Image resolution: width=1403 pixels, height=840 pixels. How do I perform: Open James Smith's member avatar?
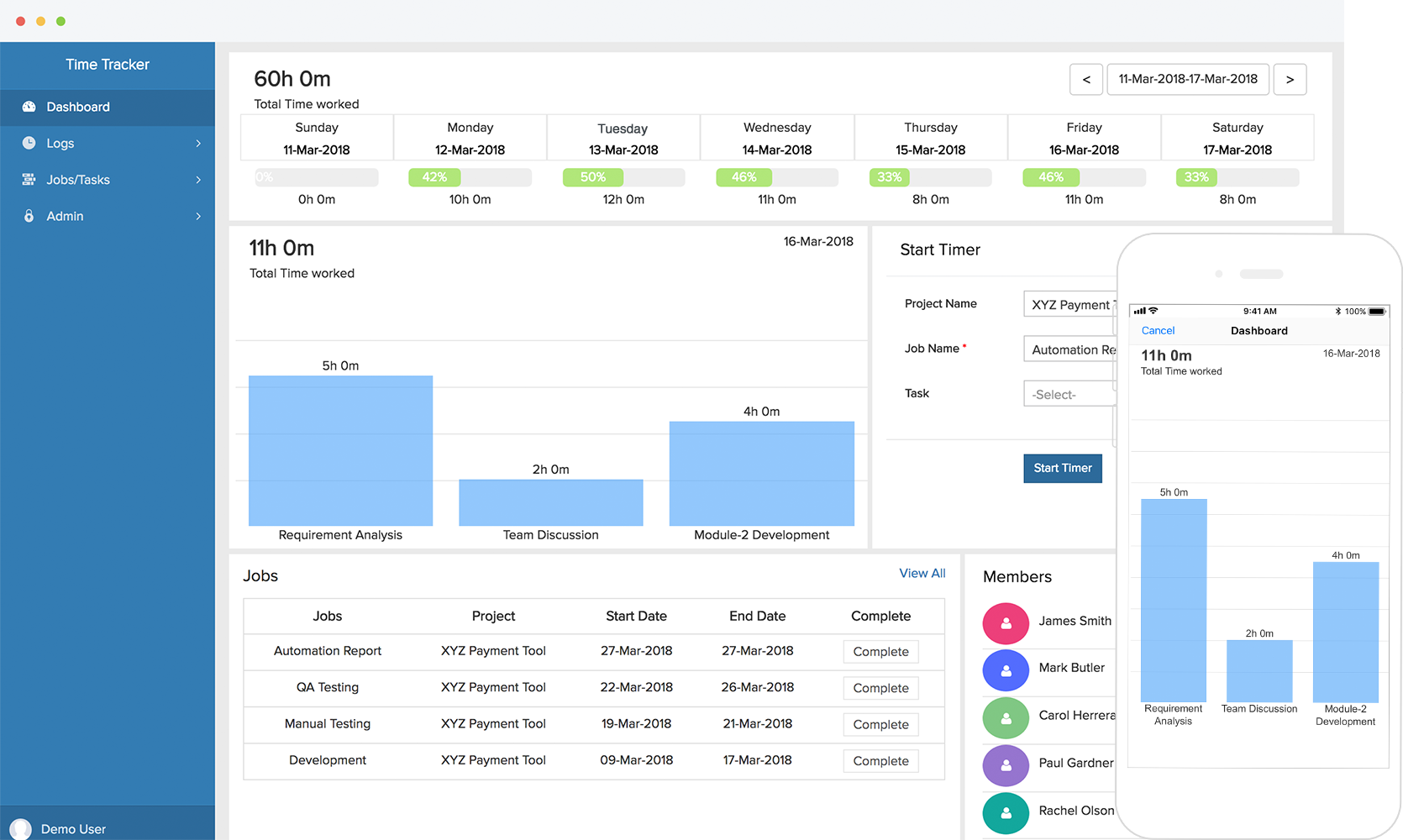pyautogui.click(x=1006, y=623)
